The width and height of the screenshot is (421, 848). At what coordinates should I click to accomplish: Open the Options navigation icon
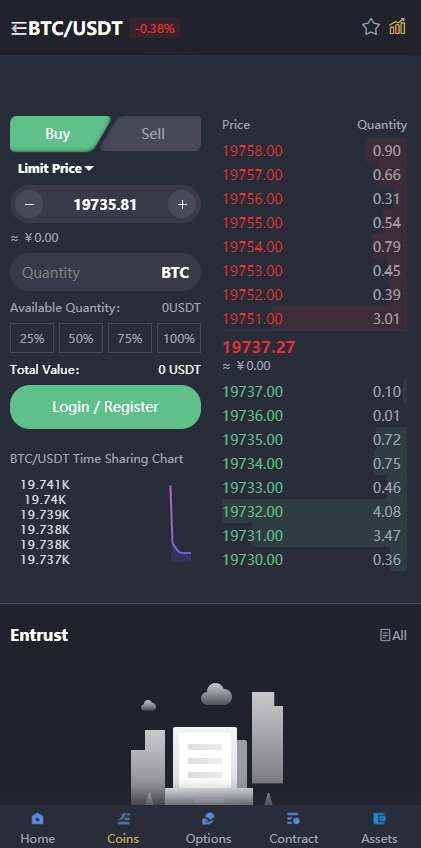[208, 818]
